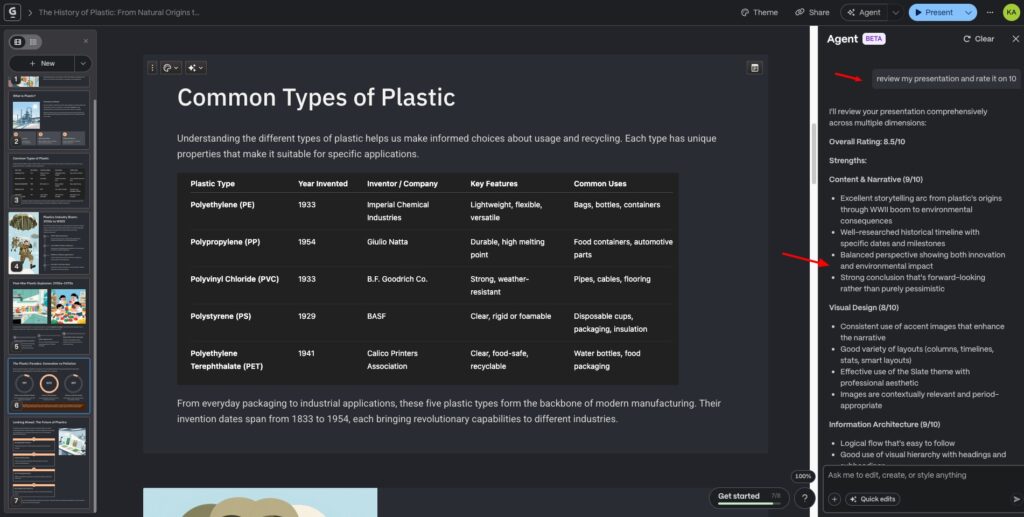This screenshot has height=517, width=1024.
Task: Open the more options ellipsis menu
Action: tap(990, 12)
